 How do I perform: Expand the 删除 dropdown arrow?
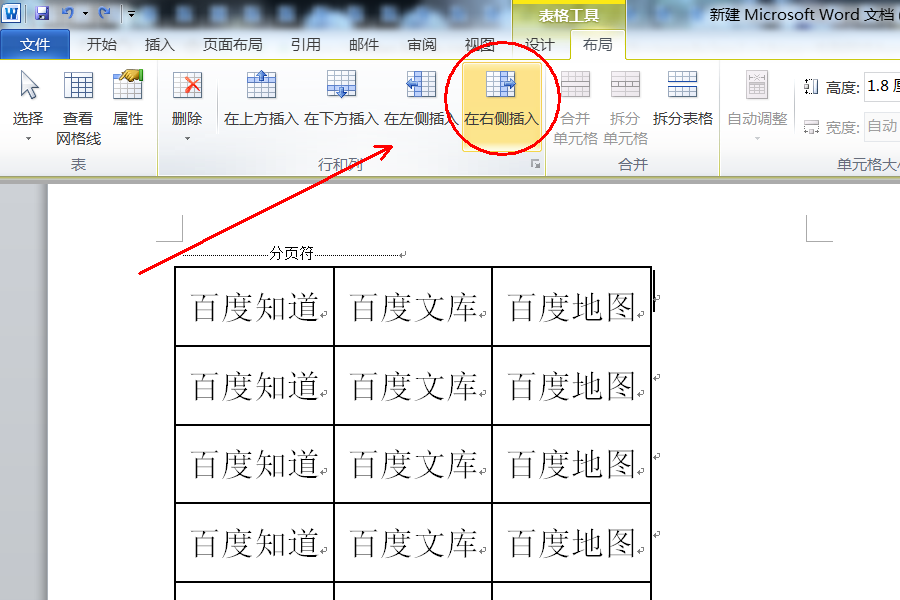tap(187, 138)
